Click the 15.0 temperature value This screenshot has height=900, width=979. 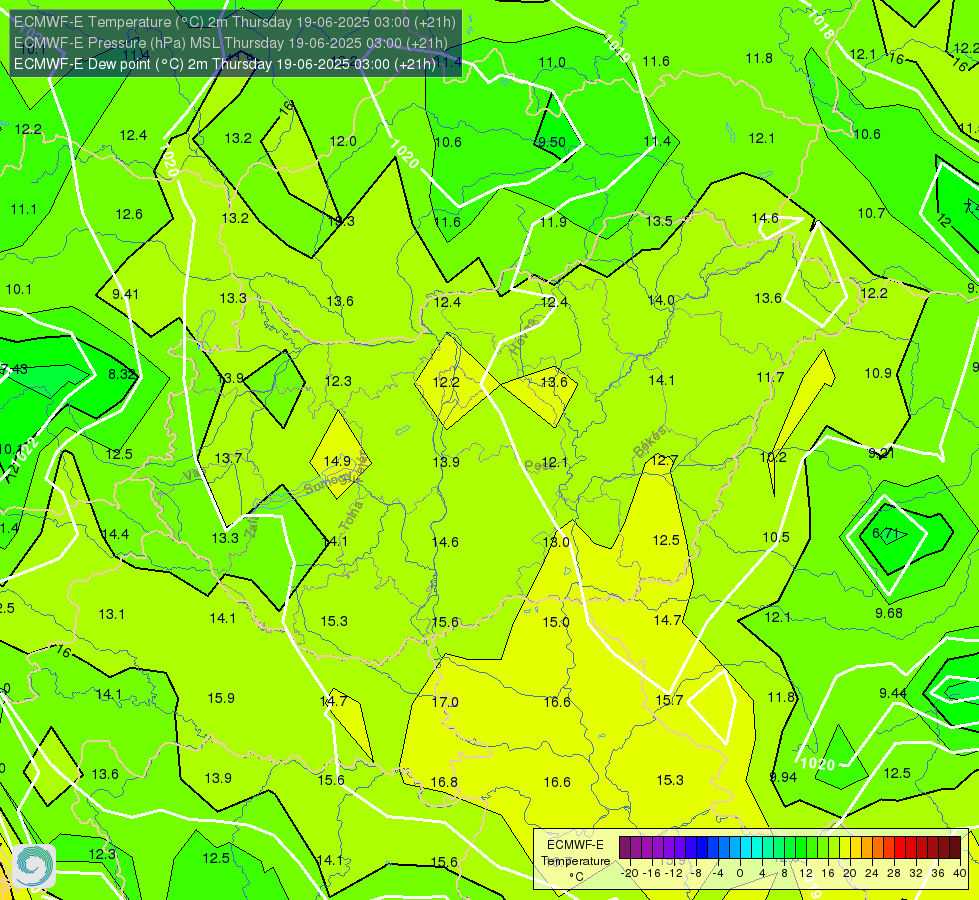(x=556, y=622)
